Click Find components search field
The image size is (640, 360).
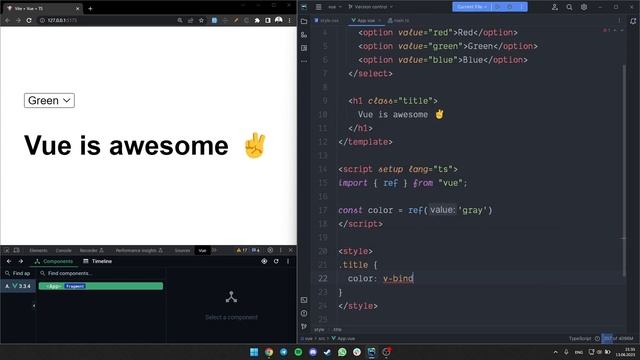click(x=102, y=273)
